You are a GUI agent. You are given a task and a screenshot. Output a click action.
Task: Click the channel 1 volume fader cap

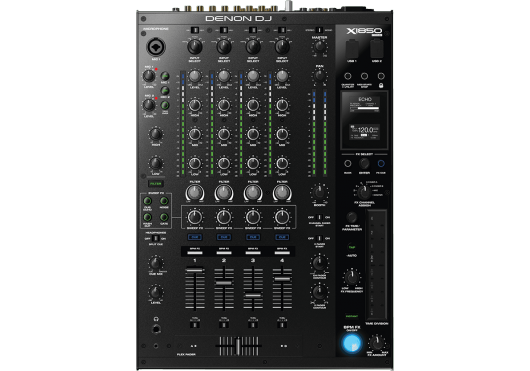[195, 271]
